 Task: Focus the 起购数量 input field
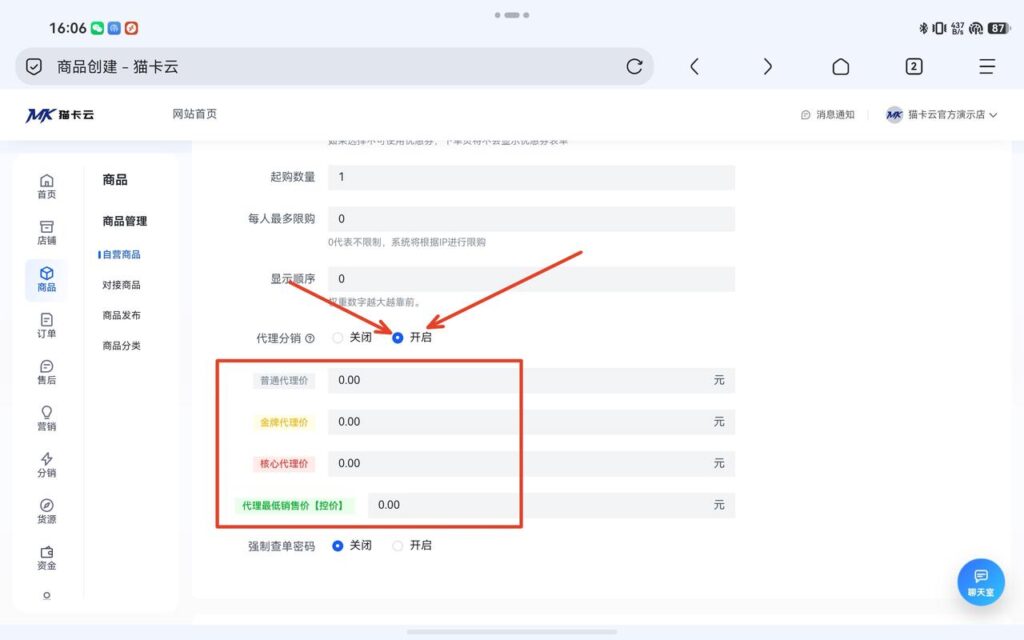click(x=532, y=177)
